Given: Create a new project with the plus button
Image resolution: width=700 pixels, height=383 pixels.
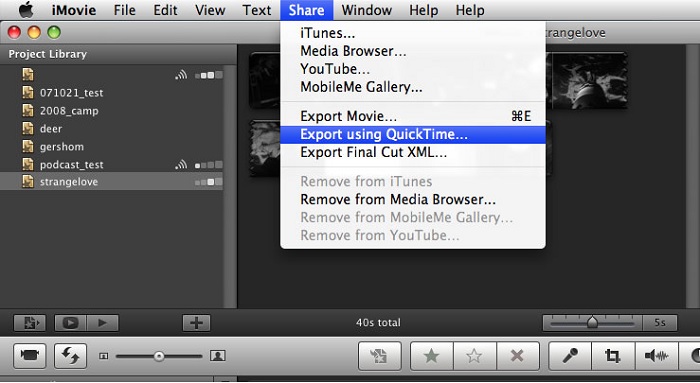Looking at the screenshot, I should [x=196, y=323].
